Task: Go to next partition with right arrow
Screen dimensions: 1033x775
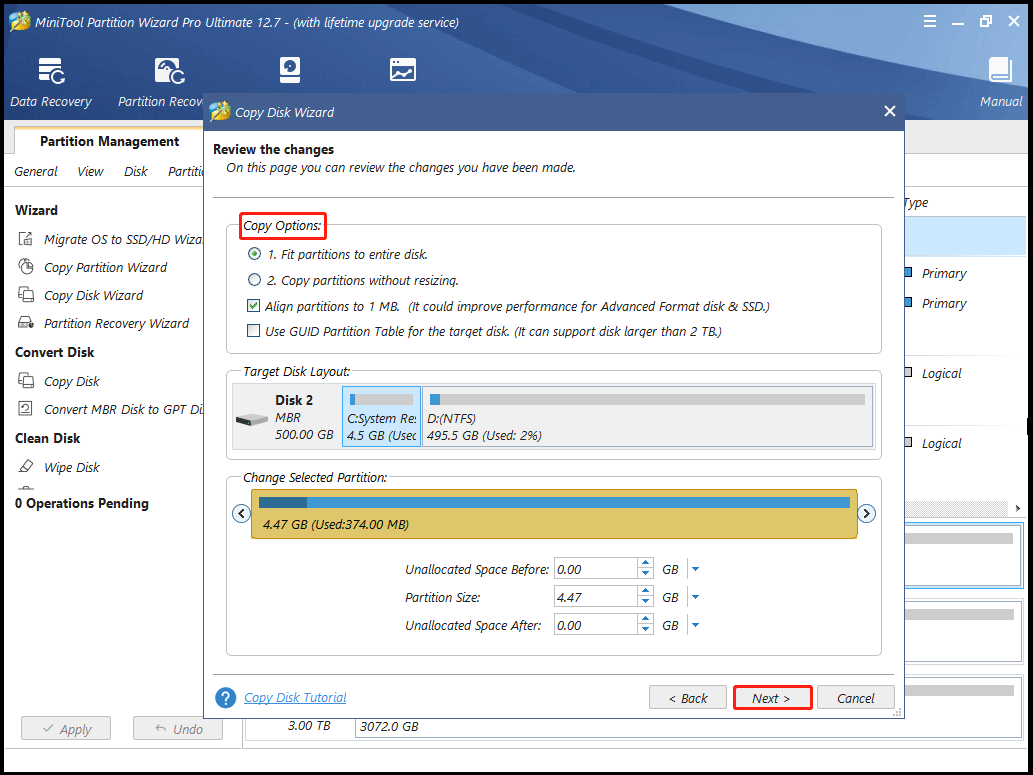Action: click(x=866, y=513)
